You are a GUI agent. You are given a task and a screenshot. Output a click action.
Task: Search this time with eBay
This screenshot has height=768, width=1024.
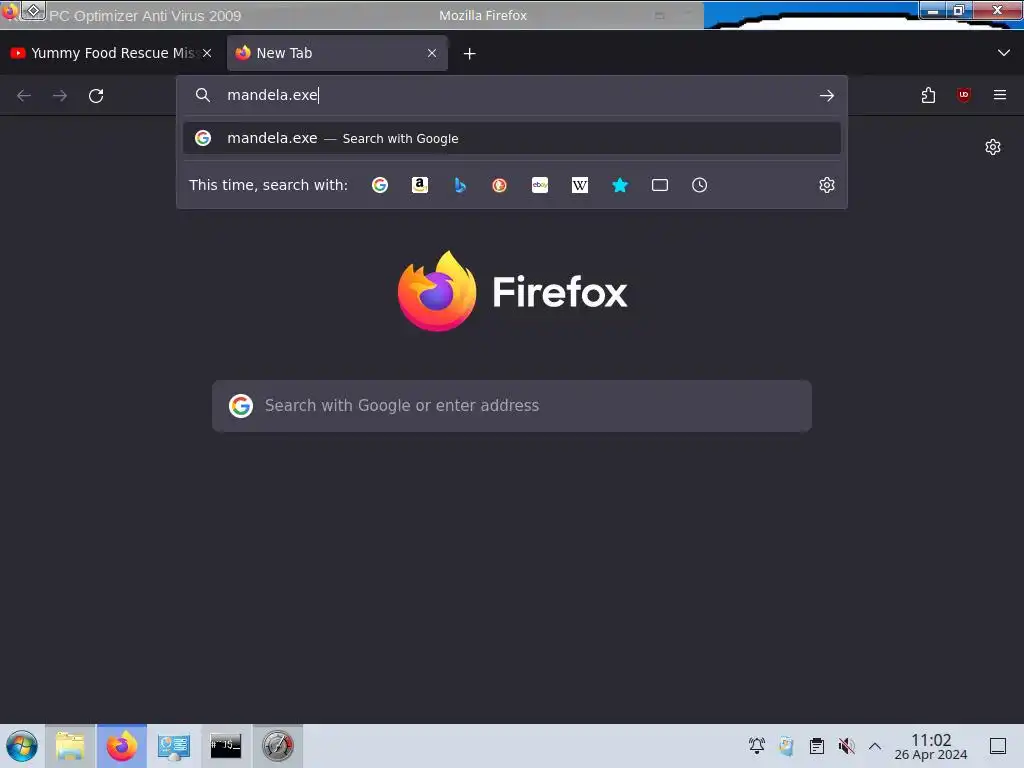point(539,185)
